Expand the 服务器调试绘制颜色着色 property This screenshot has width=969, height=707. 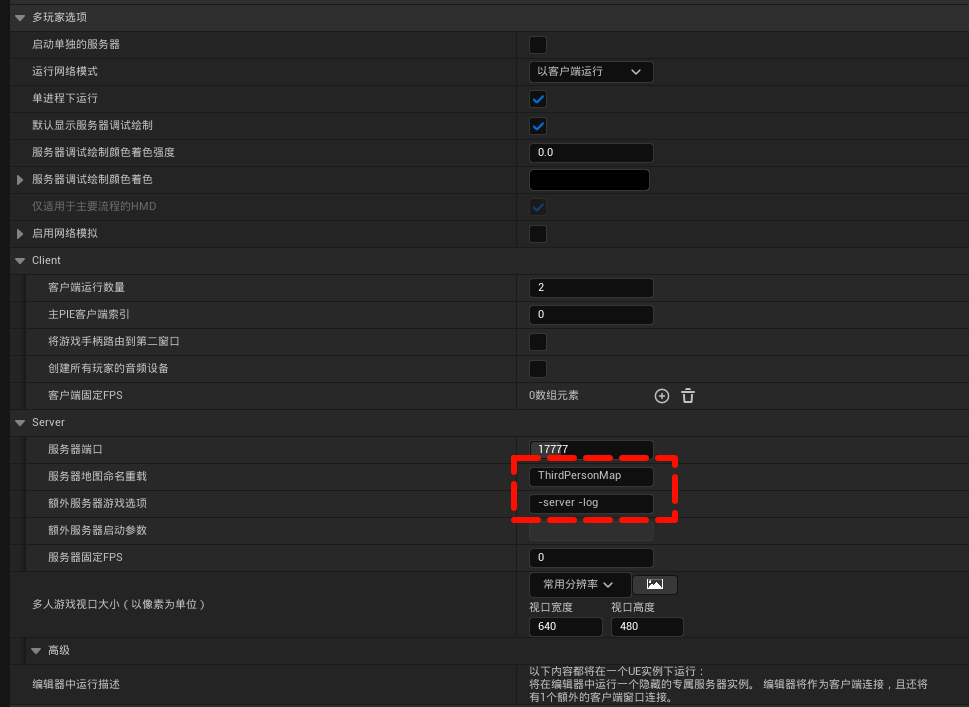click(20, 179)
